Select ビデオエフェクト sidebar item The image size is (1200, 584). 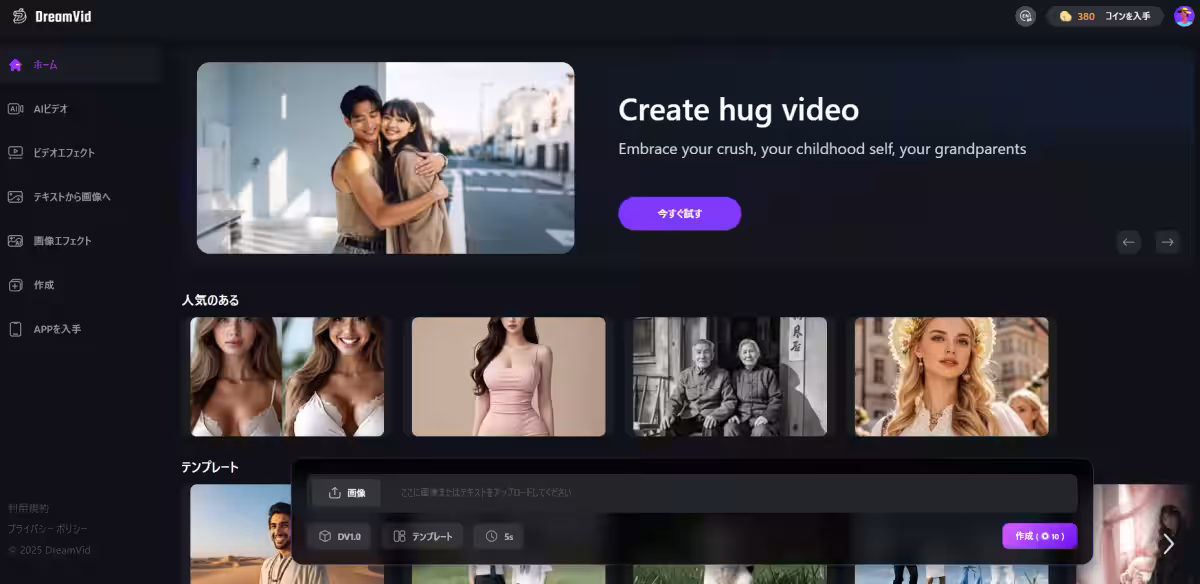tap(63, 153)
